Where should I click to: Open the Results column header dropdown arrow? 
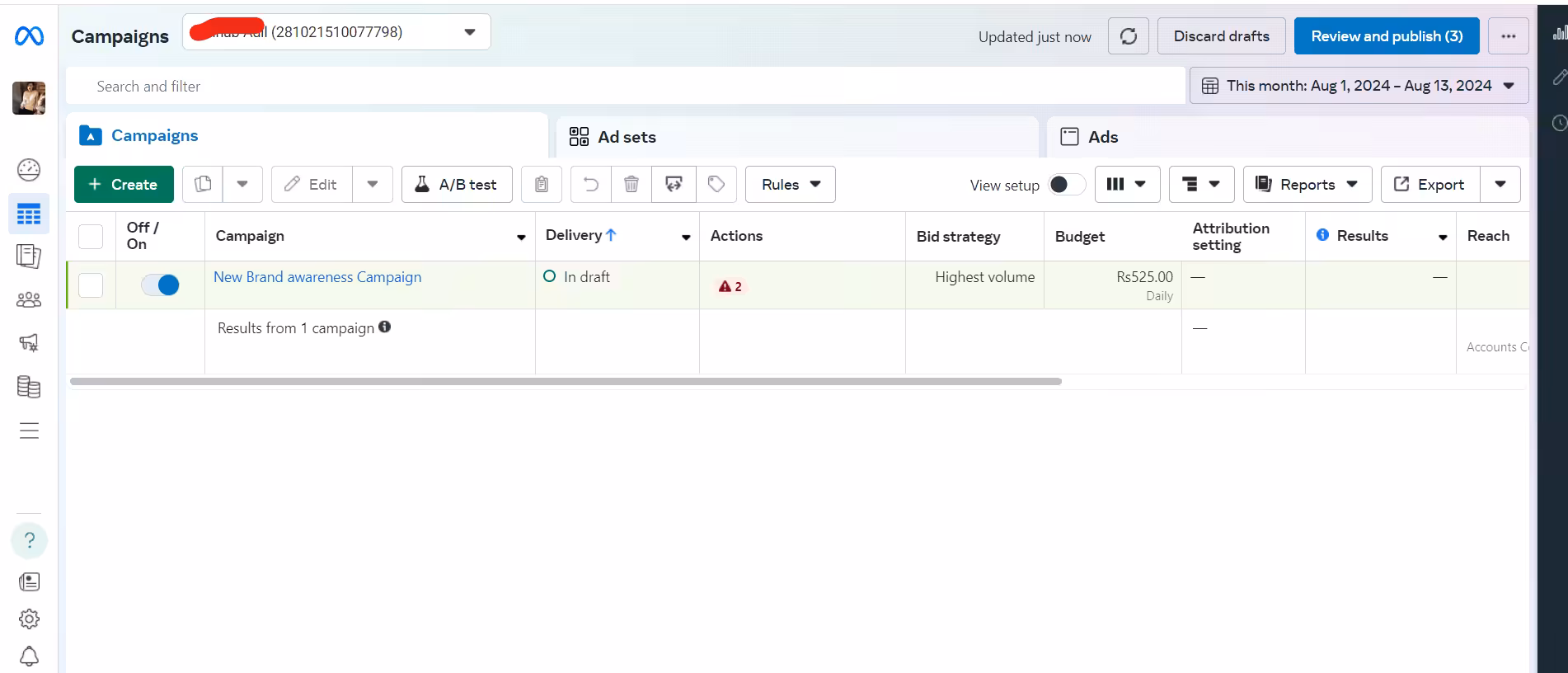pyautogui.click(x=1443, y=238)
